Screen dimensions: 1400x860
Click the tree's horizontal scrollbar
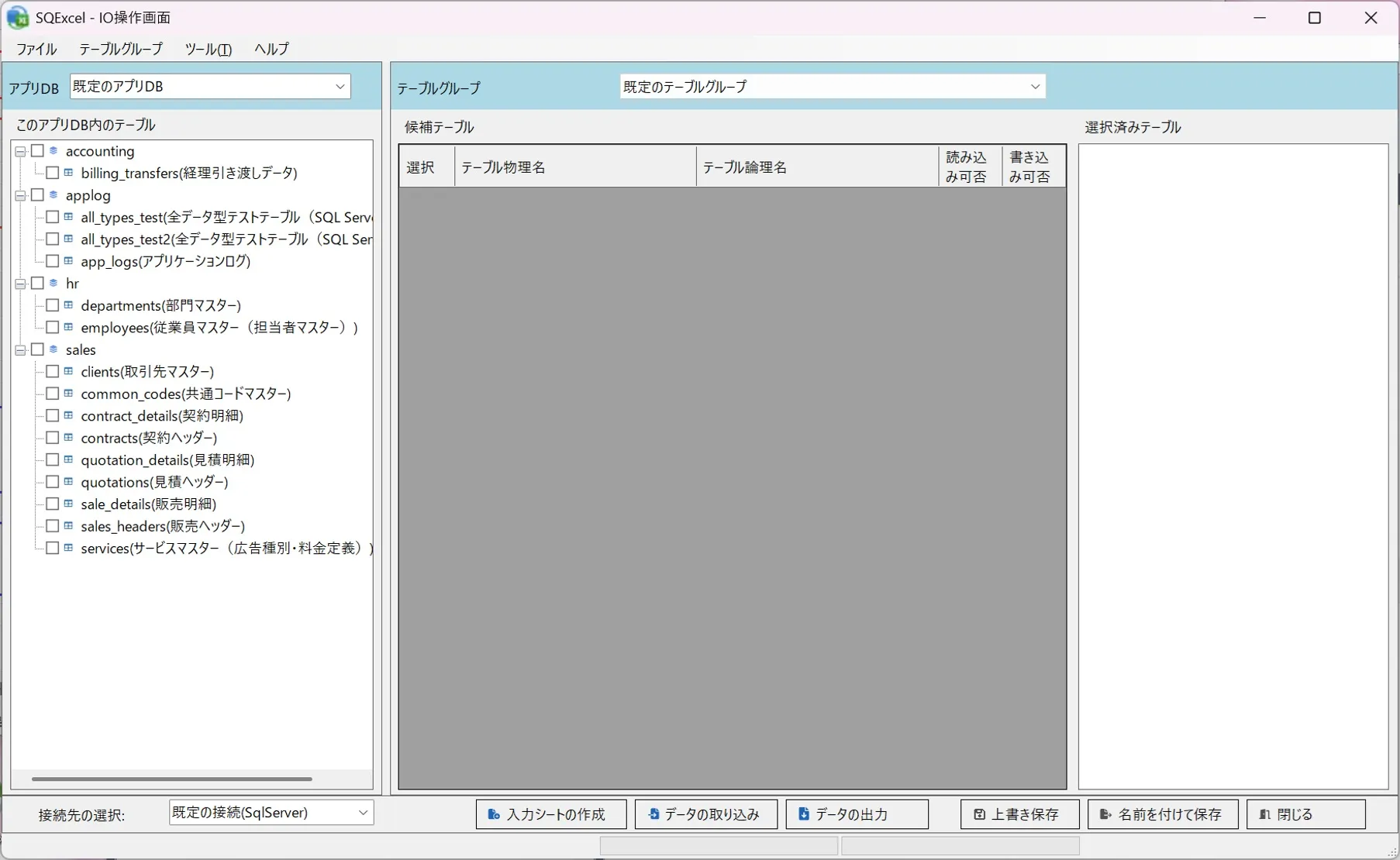click(172, 779)
